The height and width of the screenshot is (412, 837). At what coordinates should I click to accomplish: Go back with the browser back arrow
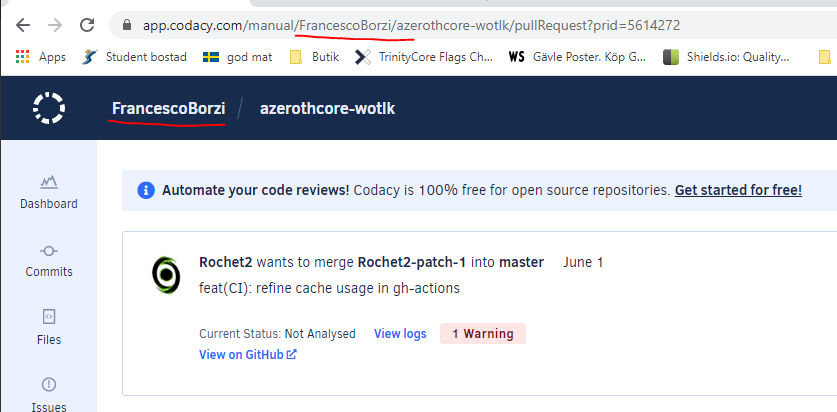(x=23, y=25)
